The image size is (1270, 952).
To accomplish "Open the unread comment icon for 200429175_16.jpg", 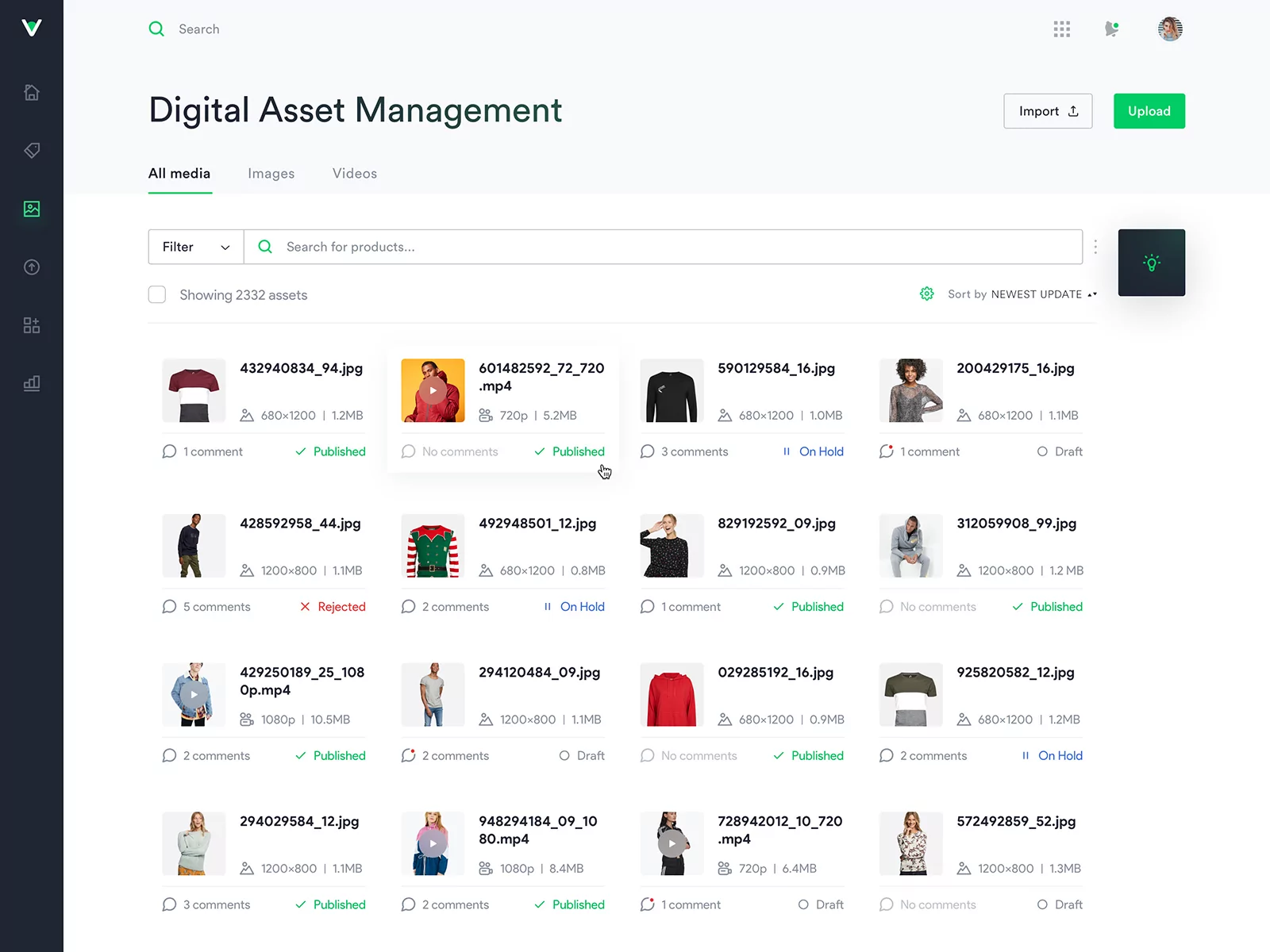I will (886, 451).
